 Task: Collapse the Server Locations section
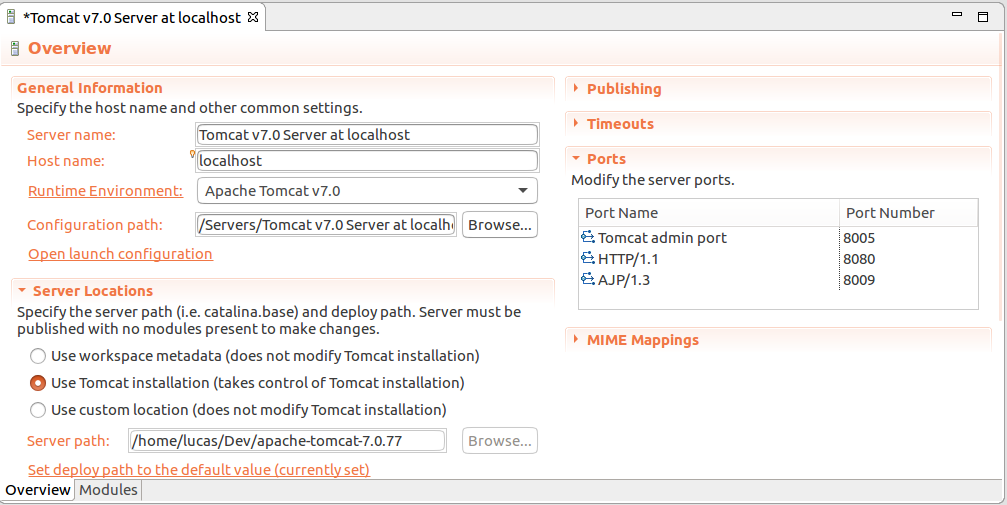[22, 290]
